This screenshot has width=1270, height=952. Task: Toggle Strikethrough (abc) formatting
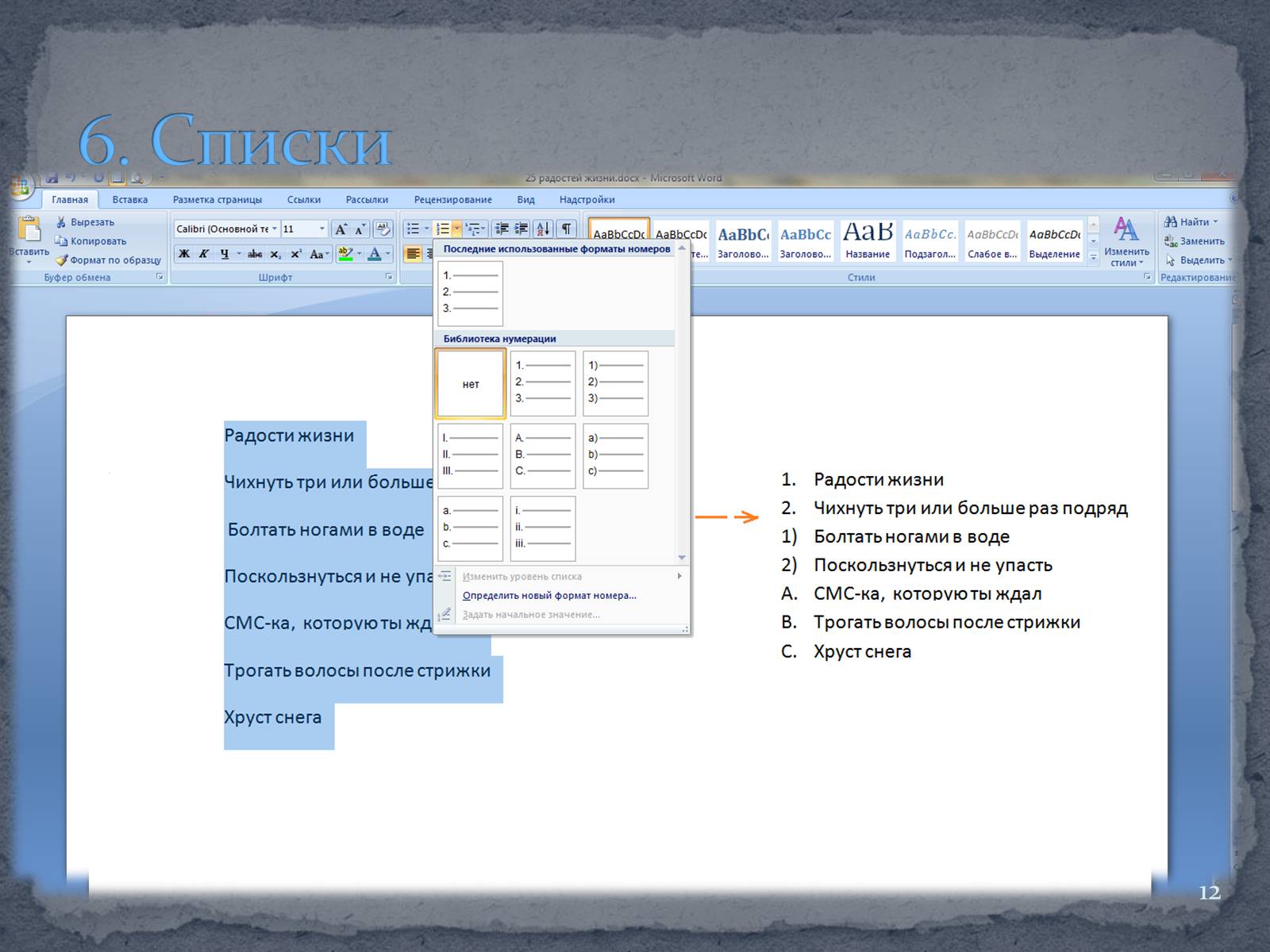[255, 254]
